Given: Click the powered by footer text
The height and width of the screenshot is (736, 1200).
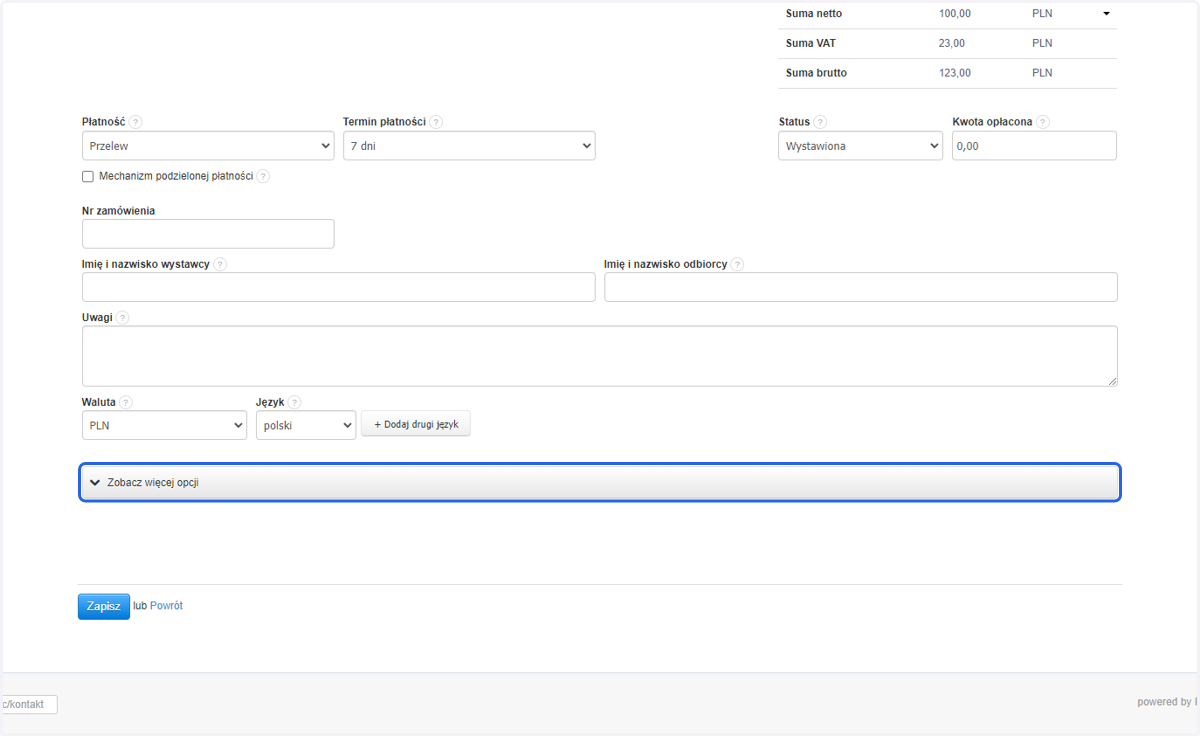Looking at the screenshot, I should (1167, 702).
